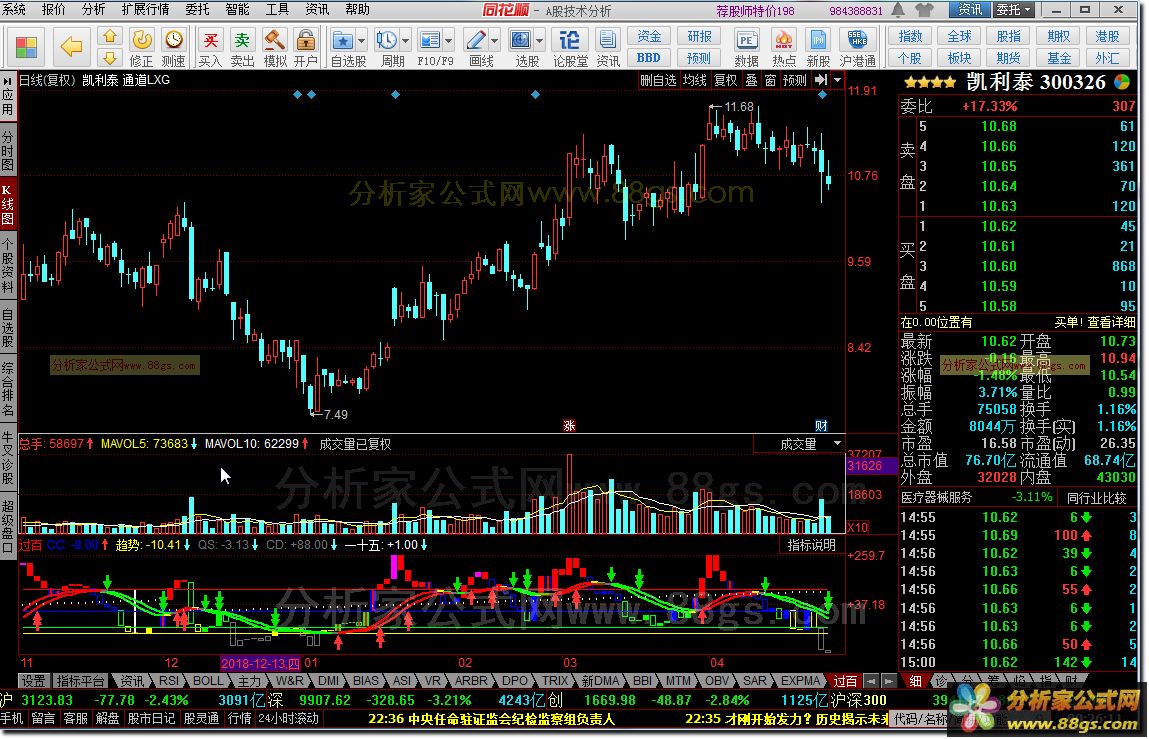Viewport: 1149px width, 739px height.
Task: Open the F10/F9 info icon
Action: [430, 40]
